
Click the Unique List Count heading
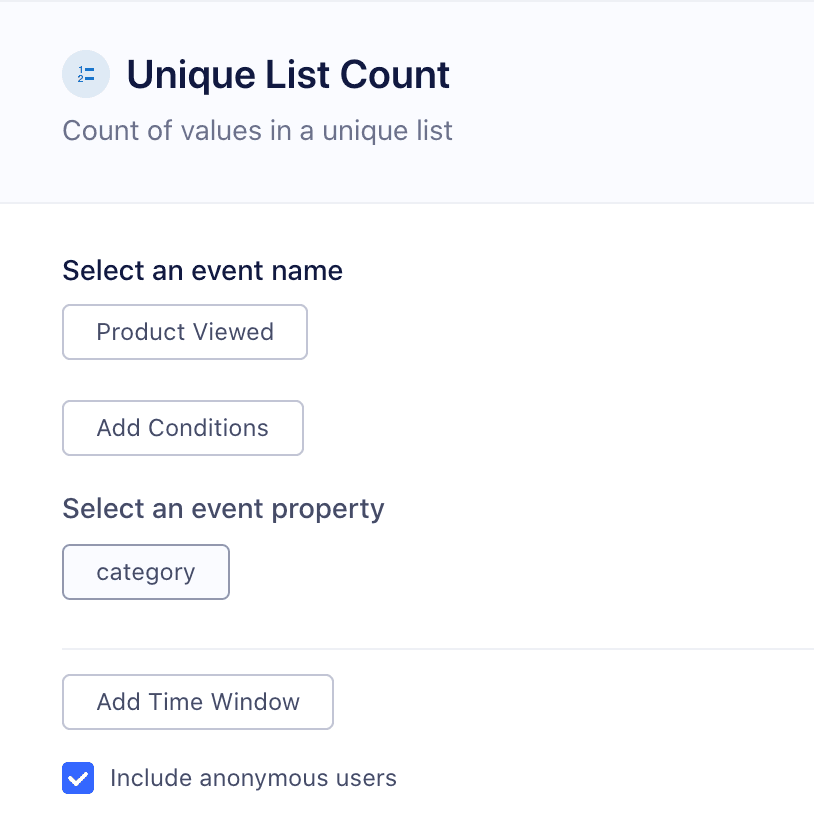point(287,74)
